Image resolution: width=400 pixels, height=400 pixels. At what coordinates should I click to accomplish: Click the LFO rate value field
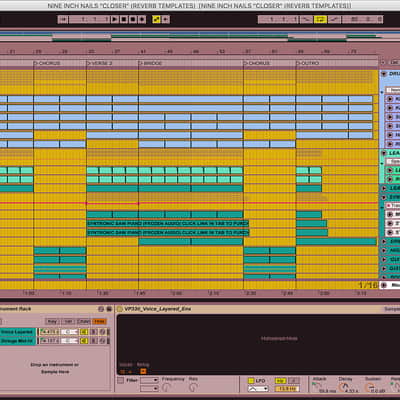tap(287, 389)
